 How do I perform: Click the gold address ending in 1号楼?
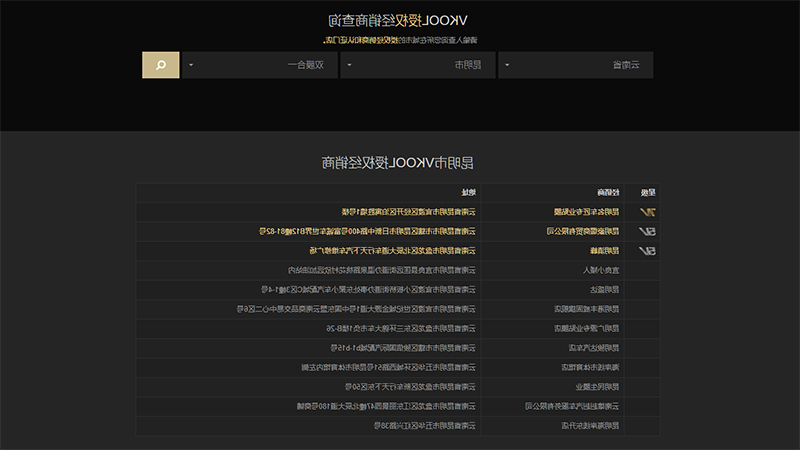(408, 212)
